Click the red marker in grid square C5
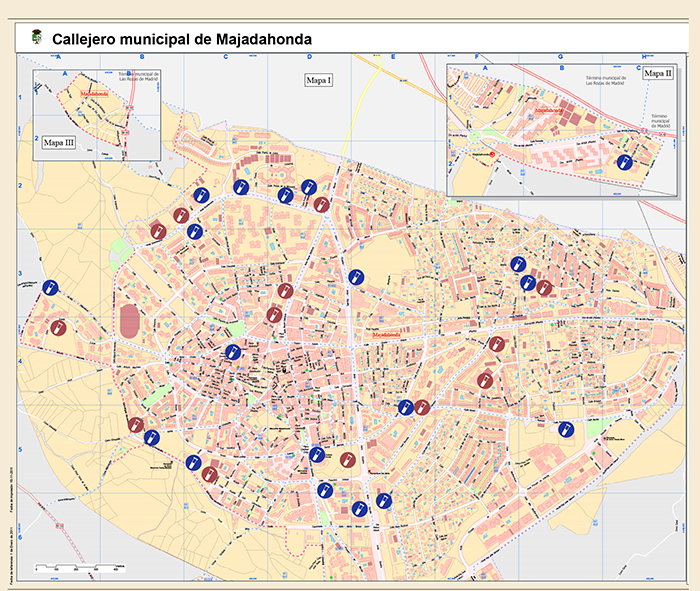 tap(209, 474)
